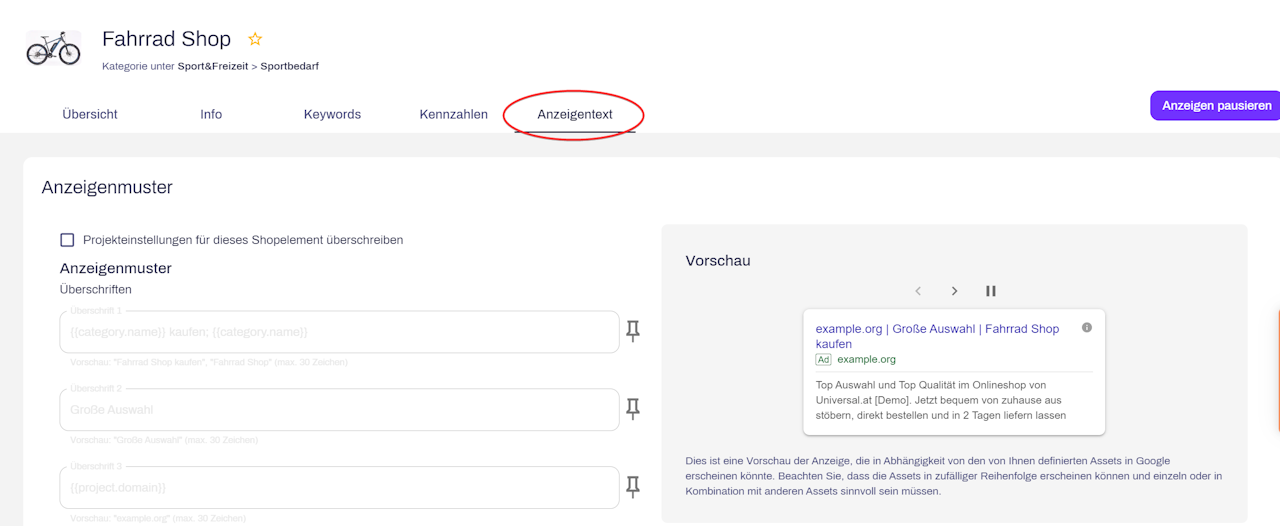Click the info icon in ad preview

1087,327
